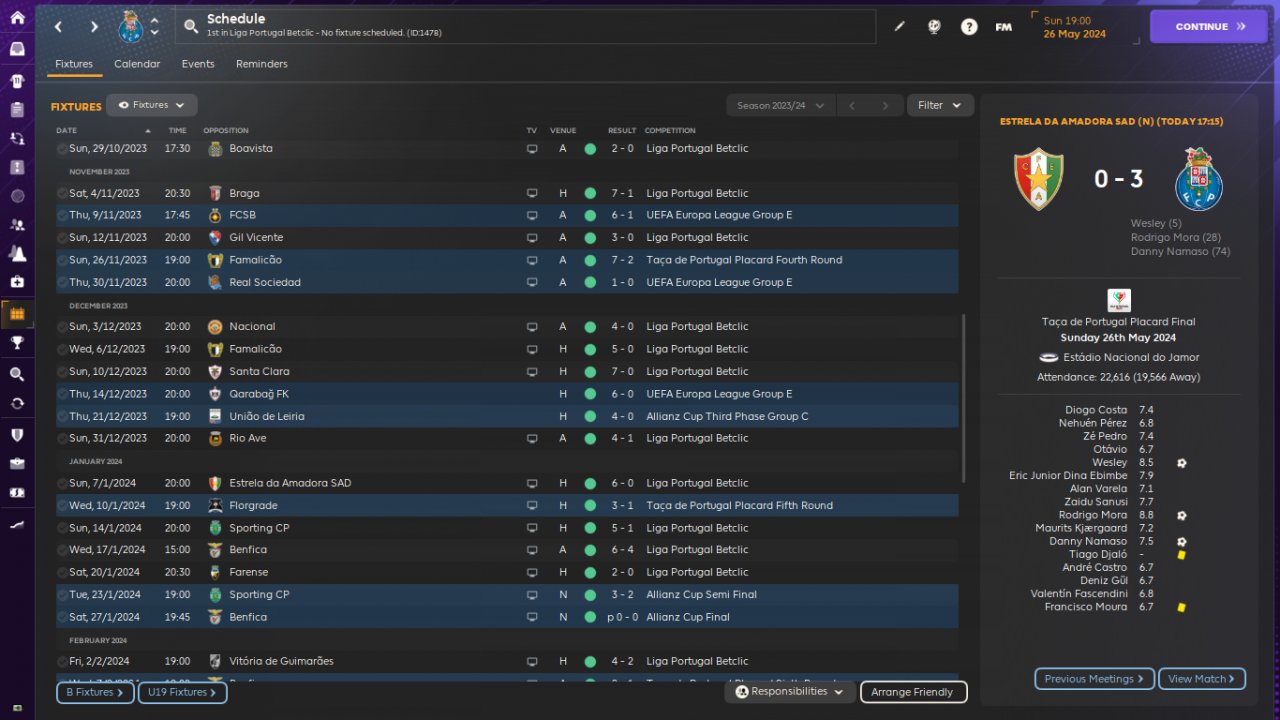Screen dimensions: 1280x720
Task: Click the search magnifier in top bar
Action: [191, 26]
